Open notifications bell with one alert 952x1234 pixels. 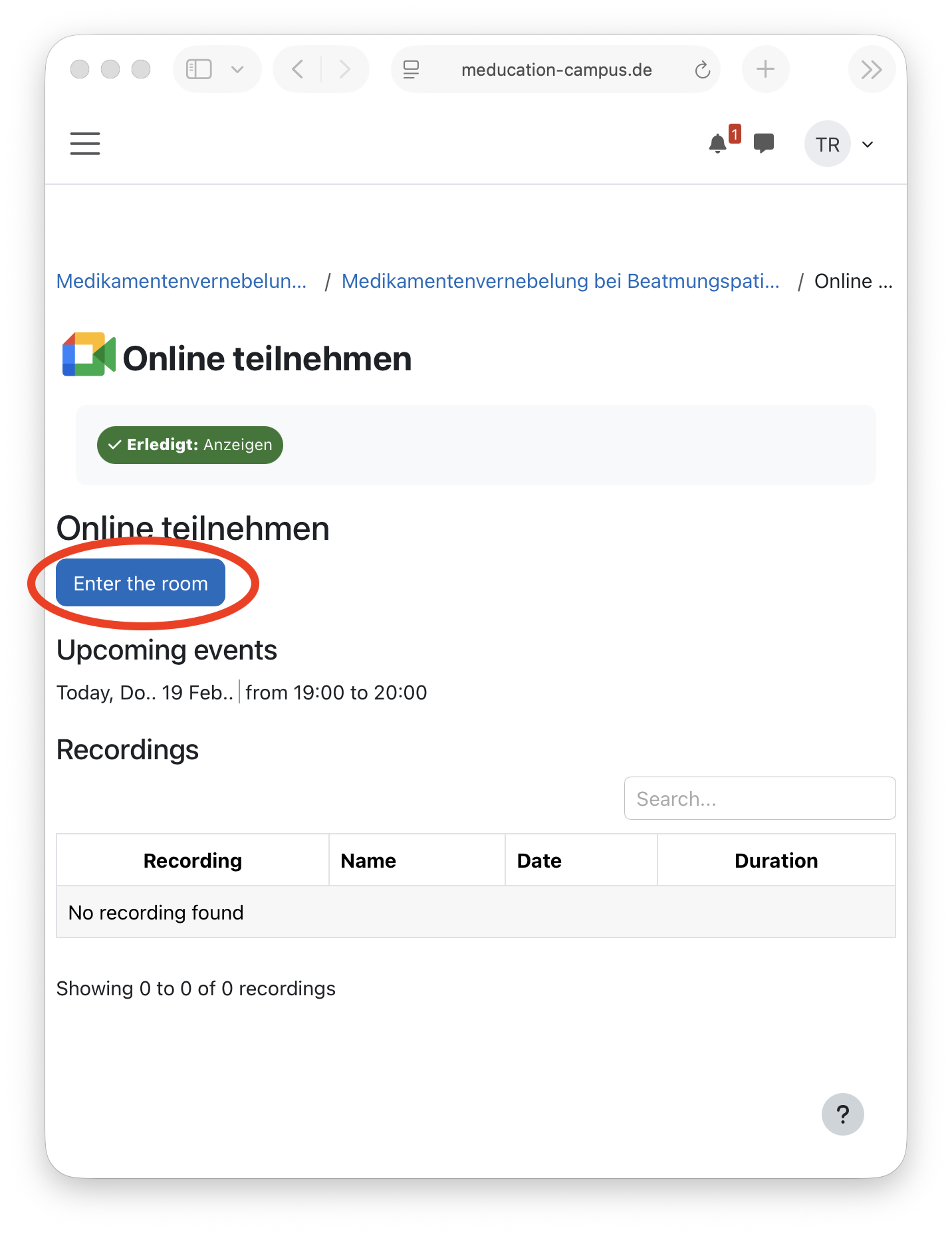719,144
